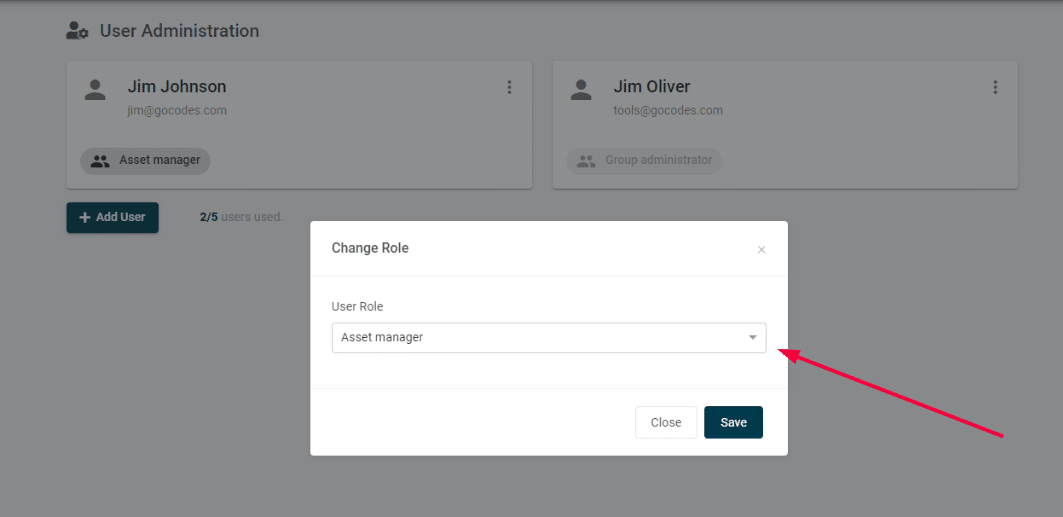Viewport: 1063px width, 517px height.
Task: Click the 2/5 users used counter
Action: click(x=241, y=217)
